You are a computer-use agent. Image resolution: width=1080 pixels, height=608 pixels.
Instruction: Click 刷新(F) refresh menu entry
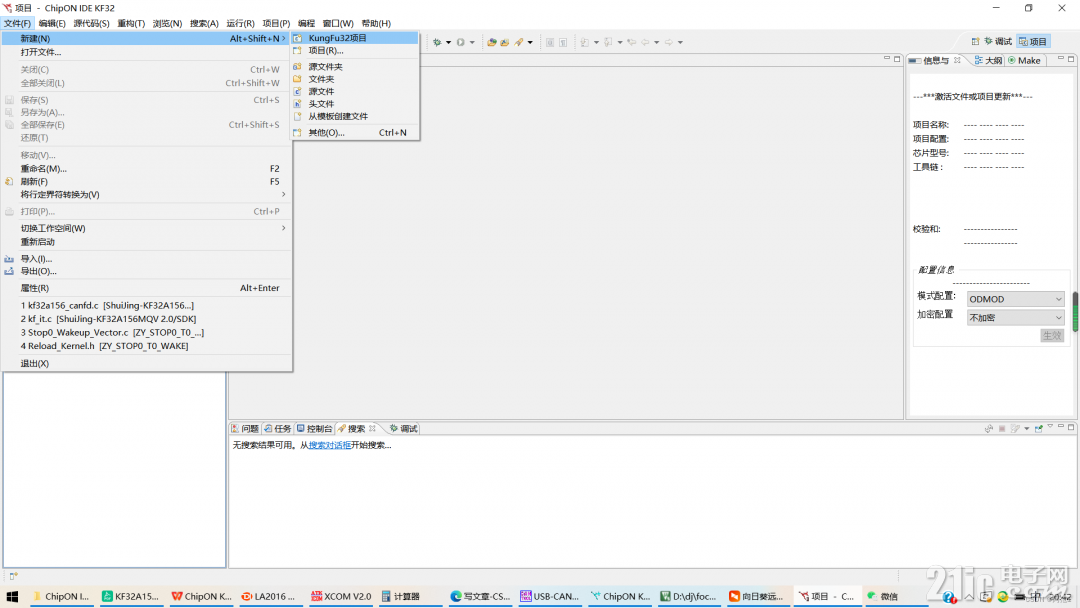[x=147, y=182]
